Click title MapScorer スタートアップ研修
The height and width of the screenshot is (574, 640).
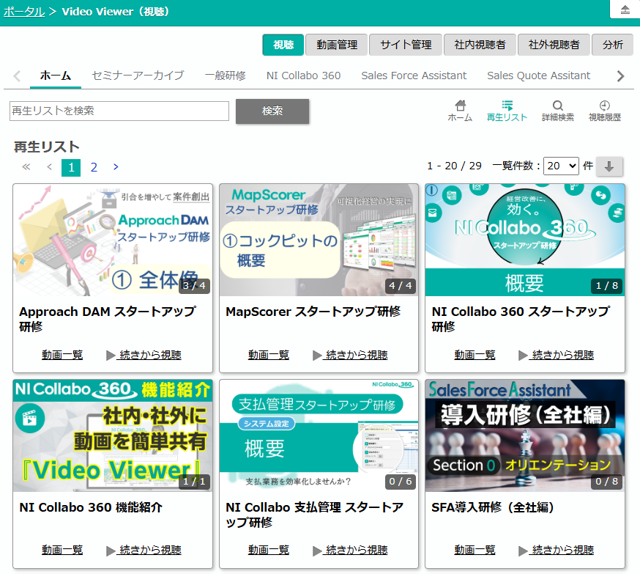tap(313, 311)
